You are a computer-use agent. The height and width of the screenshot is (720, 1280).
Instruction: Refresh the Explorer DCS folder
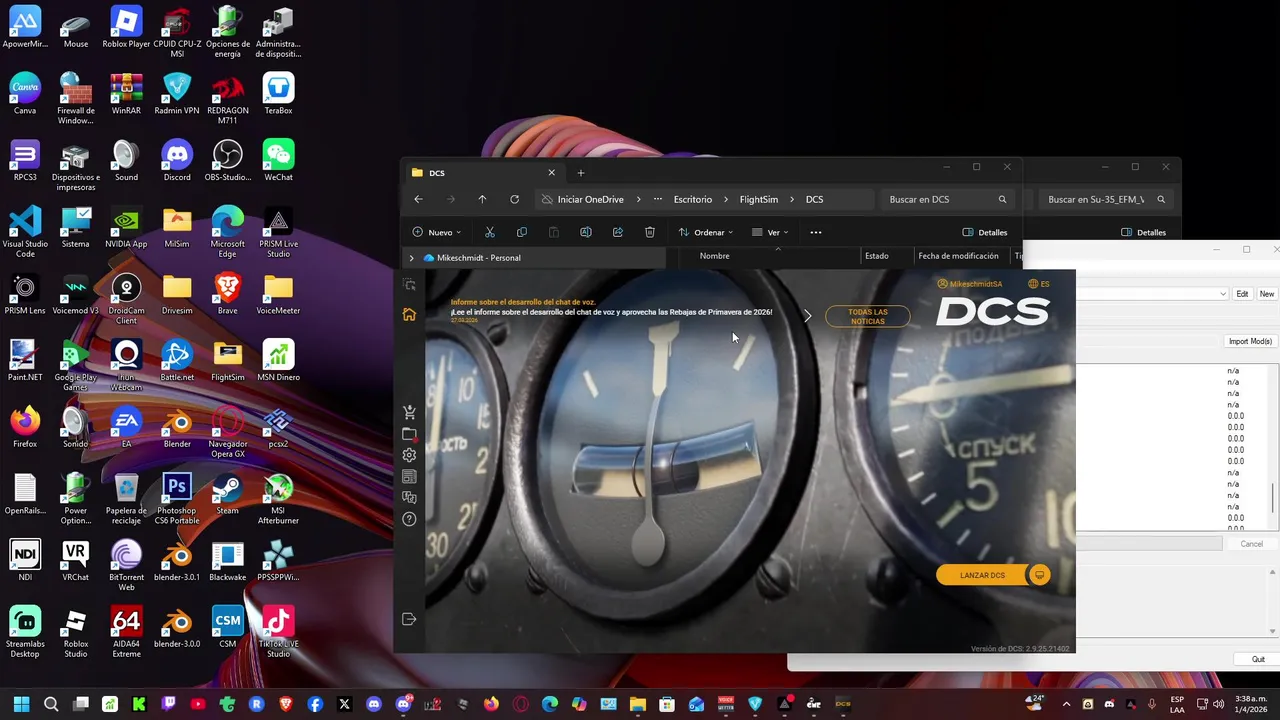(x=514, y=199)
